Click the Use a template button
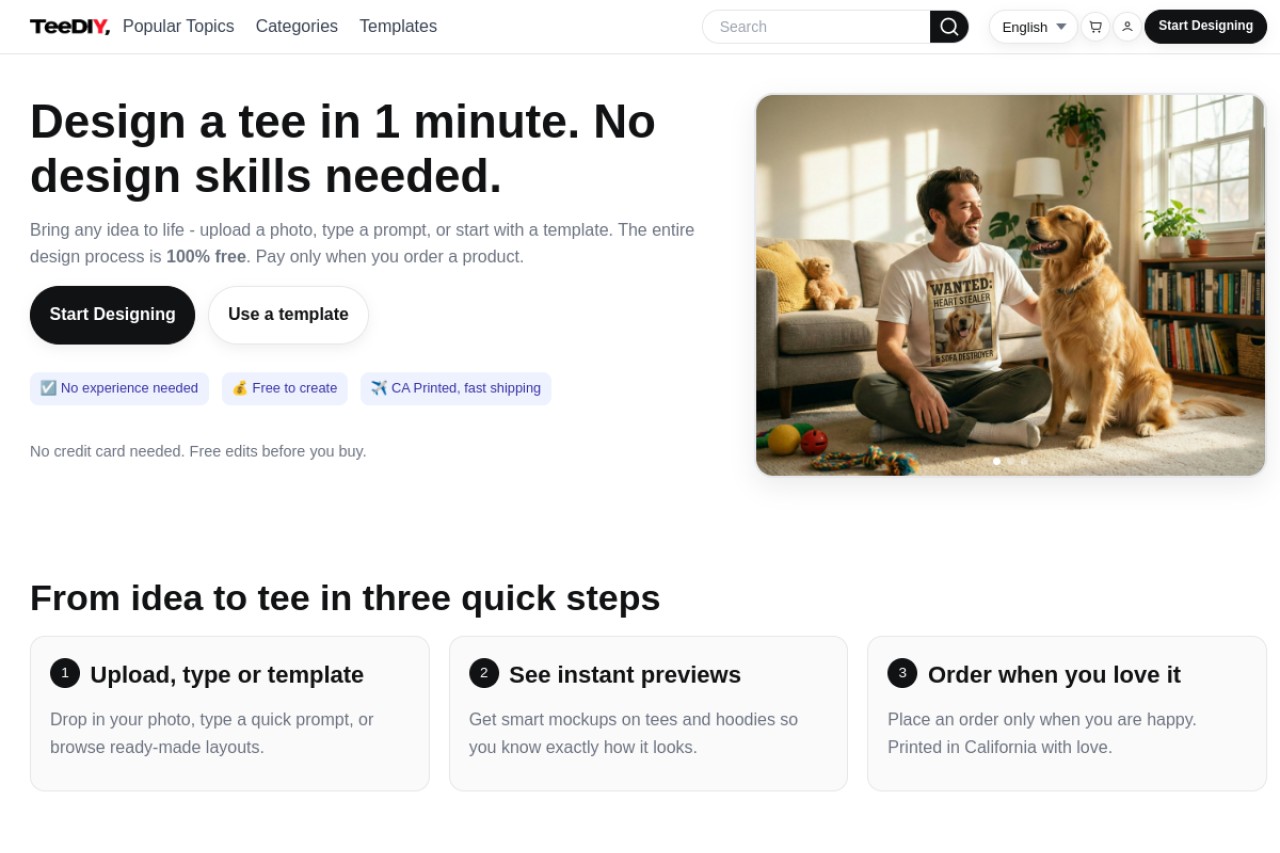 pos(288,315)
